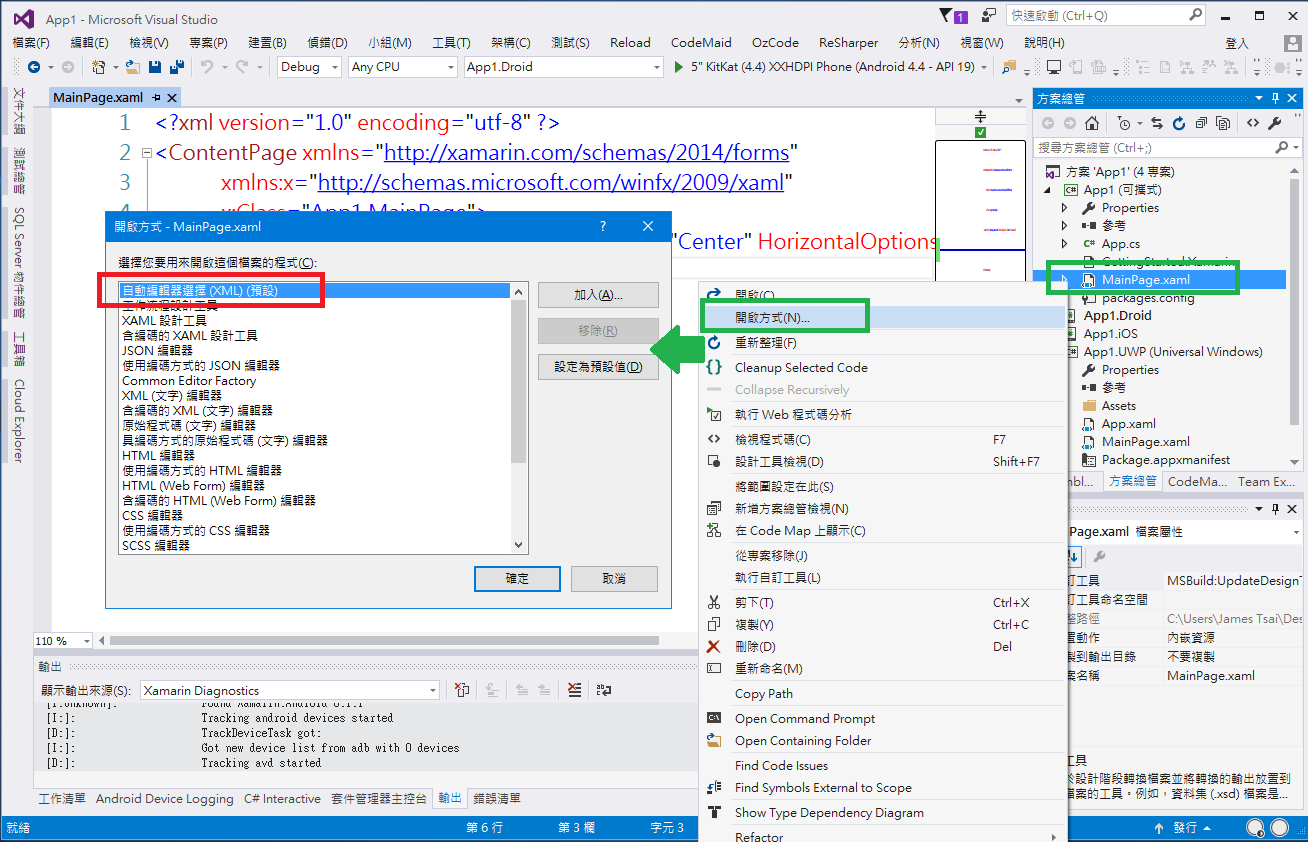
Task: Select Common Editor Factory in editor list
Action: click(x=189, y=381)
